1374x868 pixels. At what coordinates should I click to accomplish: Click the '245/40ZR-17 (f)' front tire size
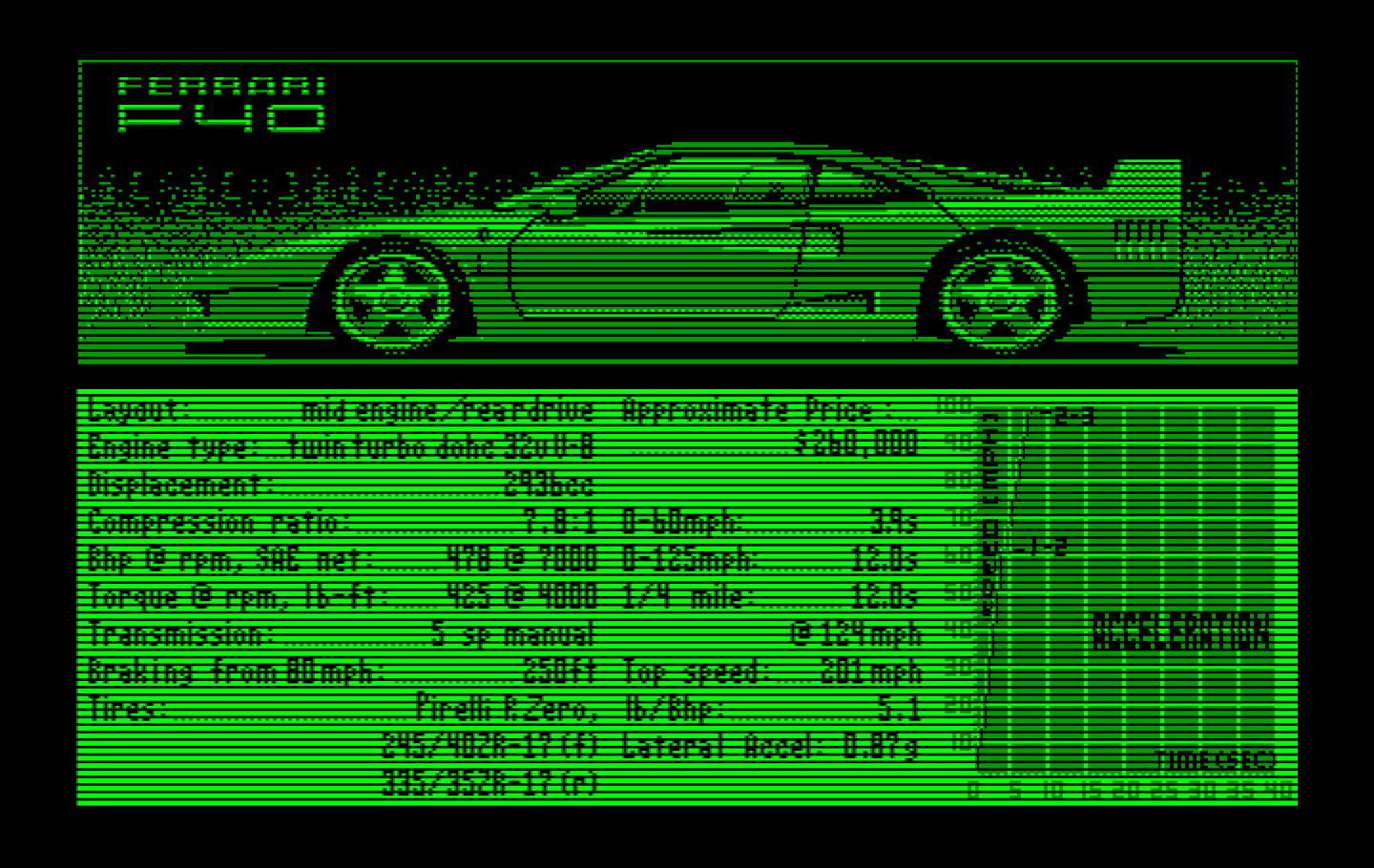(x=489, y=746)
